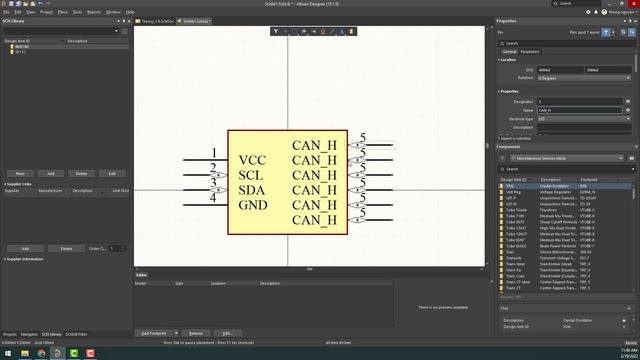Image resolution: width=640 pixels, height=360 pixels.
Task: Click the red Camtasia recorder taskbar icon
Action: tap(90, 353)
